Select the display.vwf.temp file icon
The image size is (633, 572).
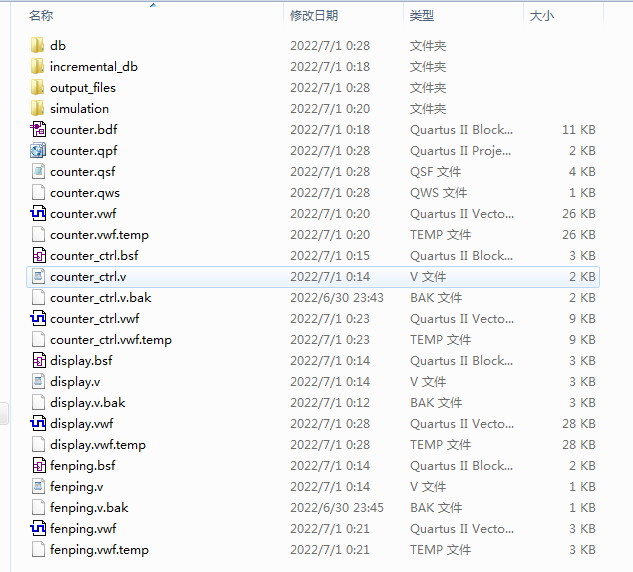pyautogui.click(x=38, y=444)
